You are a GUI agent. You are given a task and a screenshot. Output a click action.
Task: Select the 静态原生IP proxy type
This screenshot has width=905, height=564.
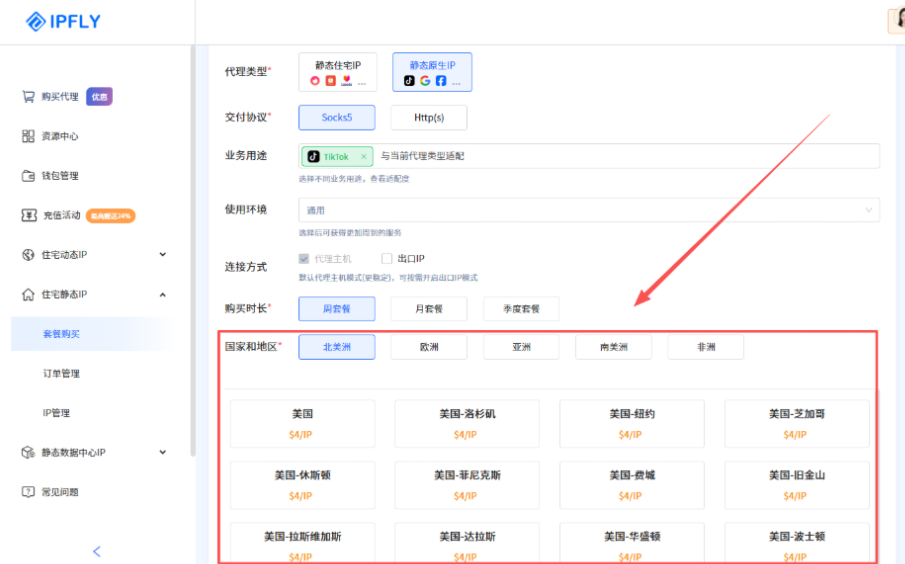[x=432, y=72]
